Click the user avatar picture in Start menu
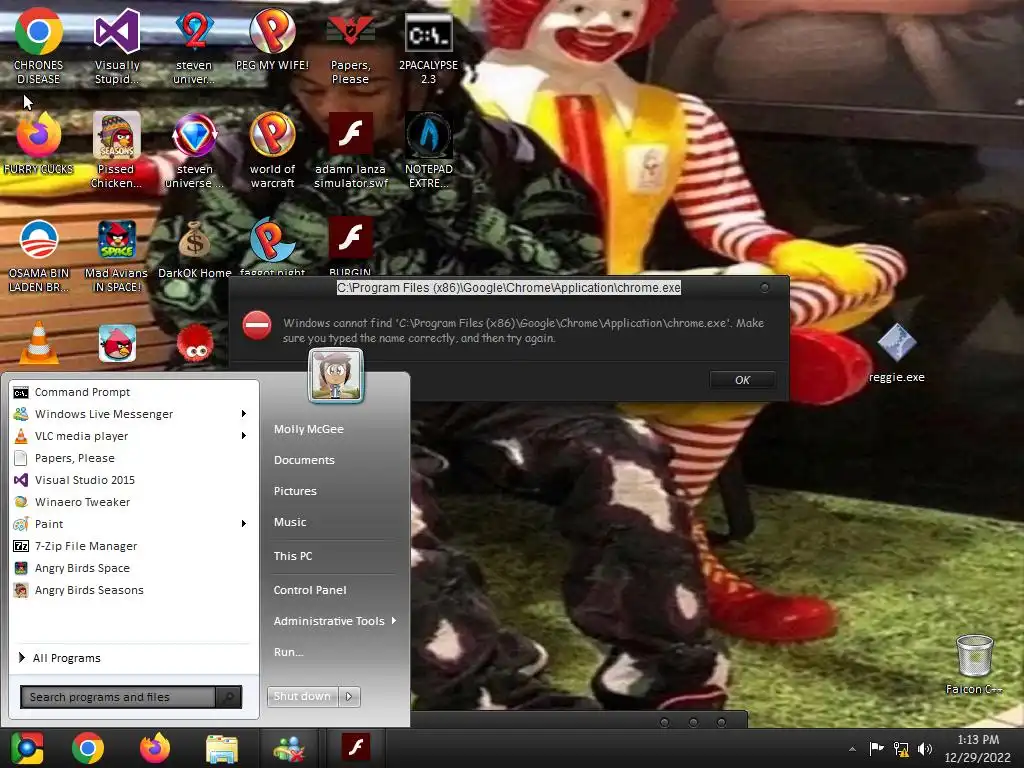This screenshot has width=1024, height=768. click(336, 376)
